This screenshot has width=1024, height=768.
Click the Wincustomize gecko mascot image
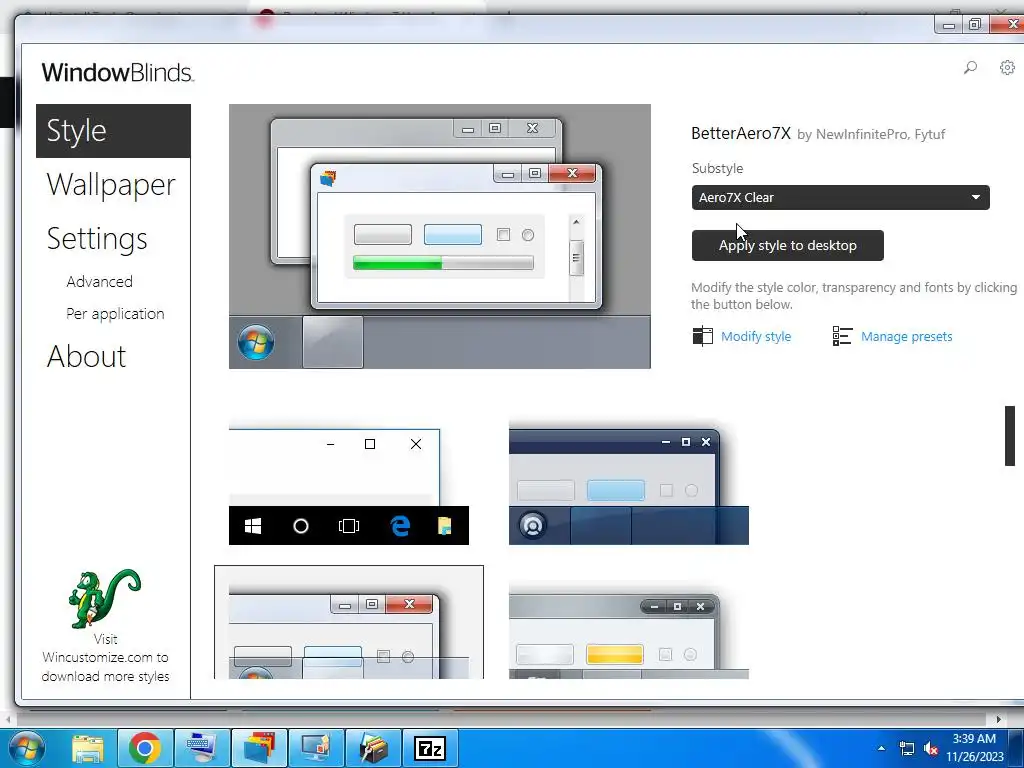104,598
